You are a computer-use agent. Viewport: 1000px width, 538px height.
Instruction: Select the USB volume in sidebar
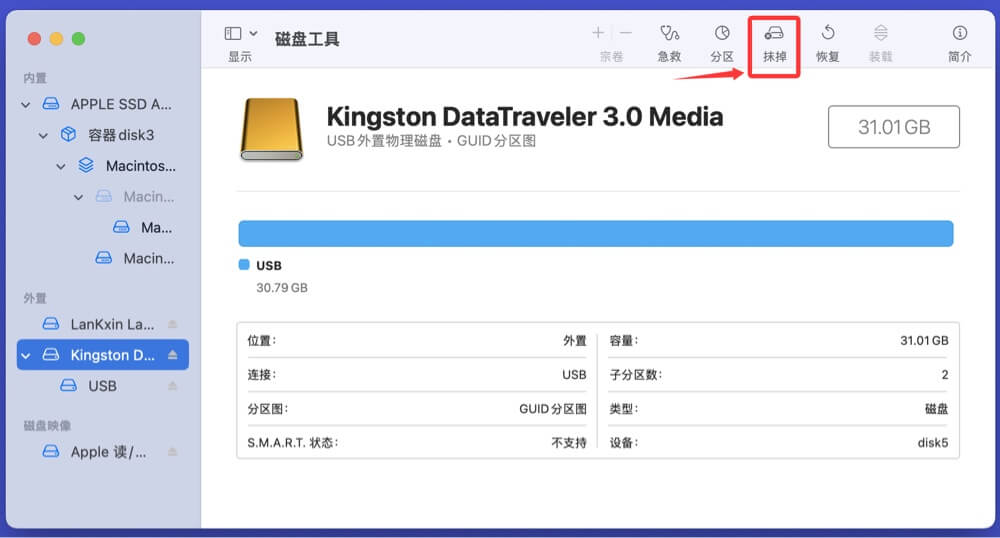(103, 386)
